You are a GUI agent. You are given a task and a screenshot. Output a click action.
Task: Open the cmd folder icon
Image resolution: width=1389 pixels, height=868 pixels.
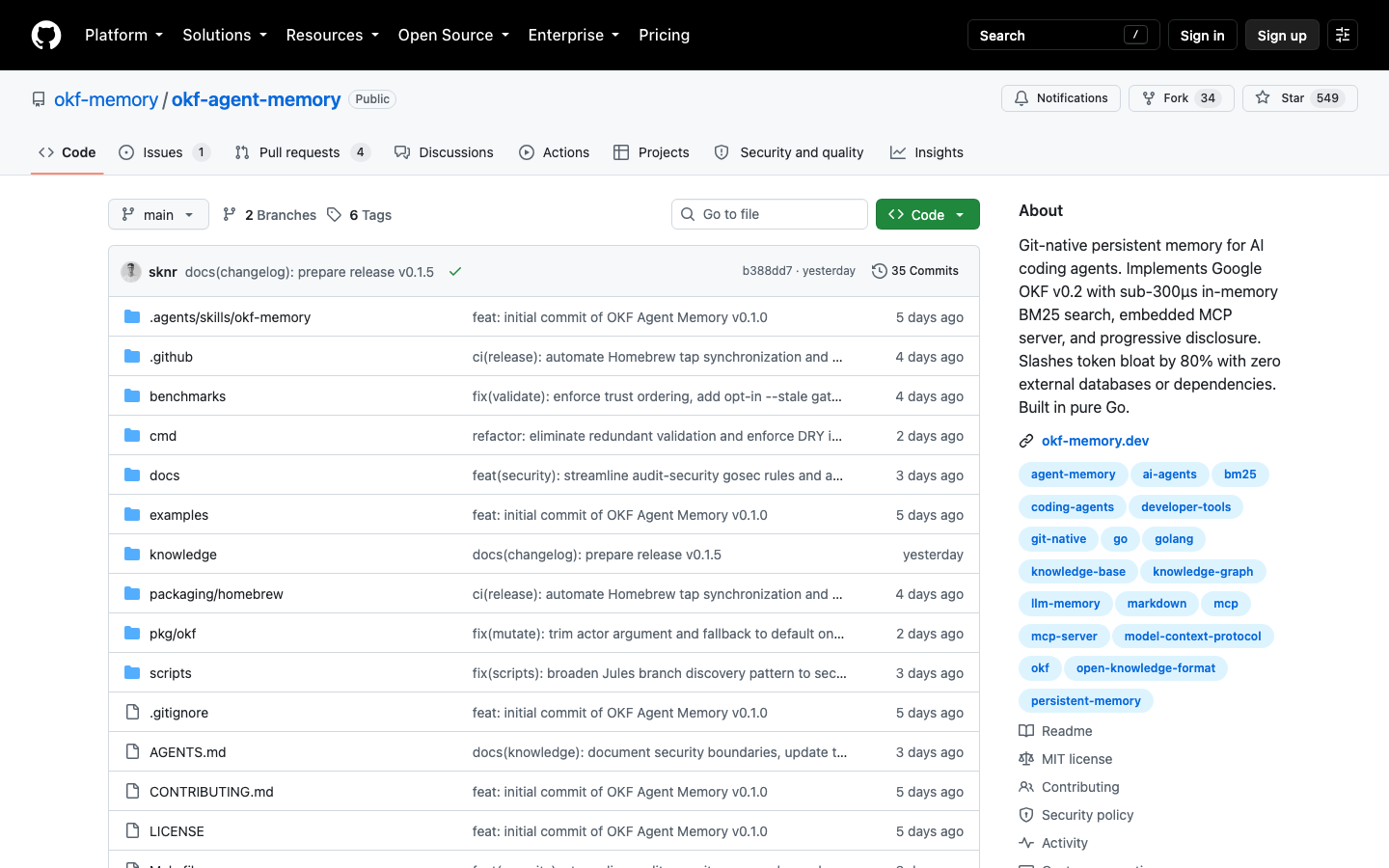(132, 436)
